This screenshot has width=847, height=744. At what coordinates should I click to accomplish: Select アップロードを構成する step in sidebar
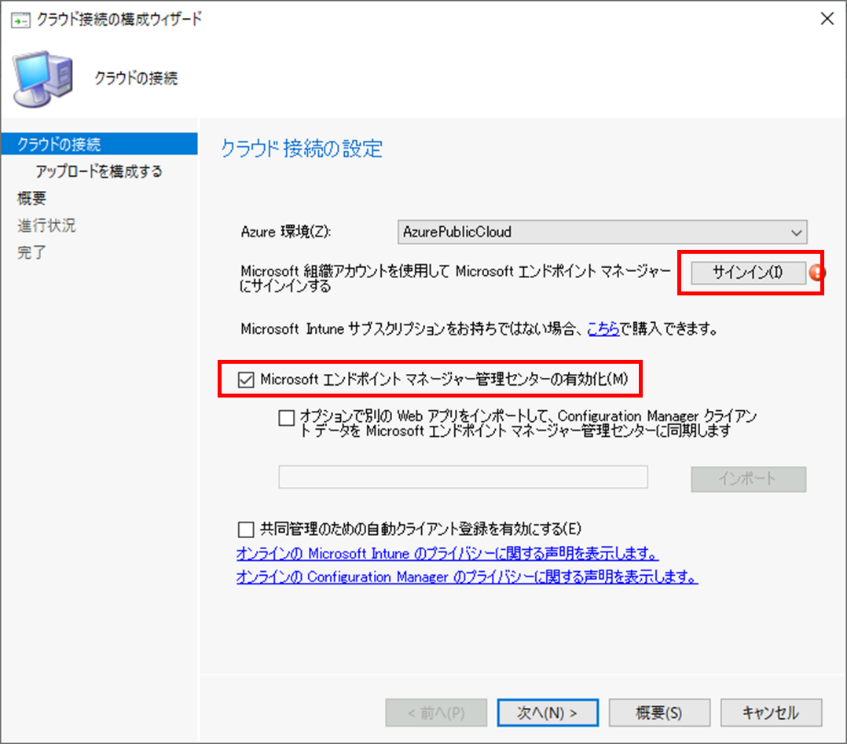(x=99, y=171)
